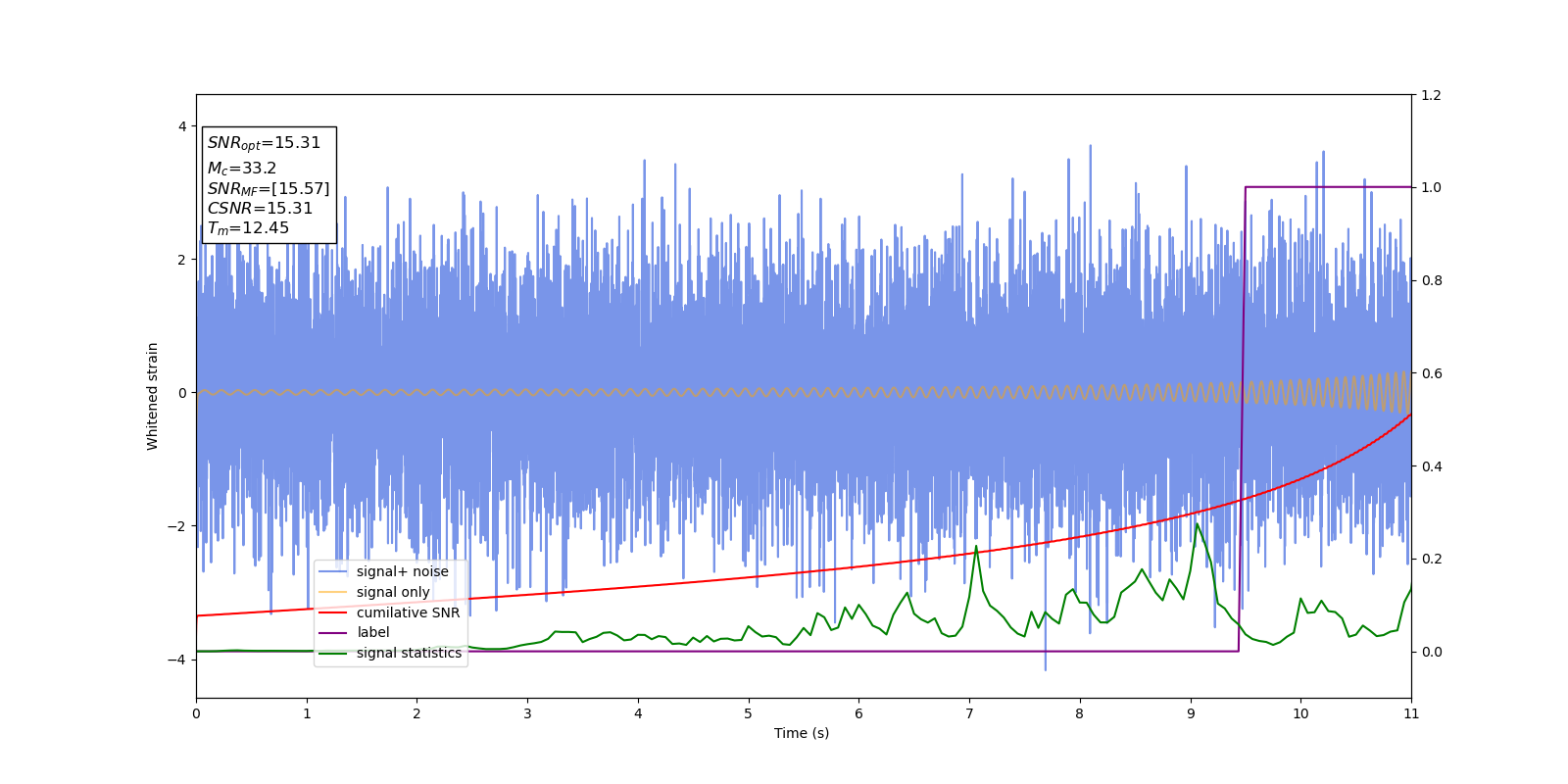Image resolution: width=1568 pixels, height=784 pixels.
Task: Click x-axis tick label 11
Action: 1411,713
